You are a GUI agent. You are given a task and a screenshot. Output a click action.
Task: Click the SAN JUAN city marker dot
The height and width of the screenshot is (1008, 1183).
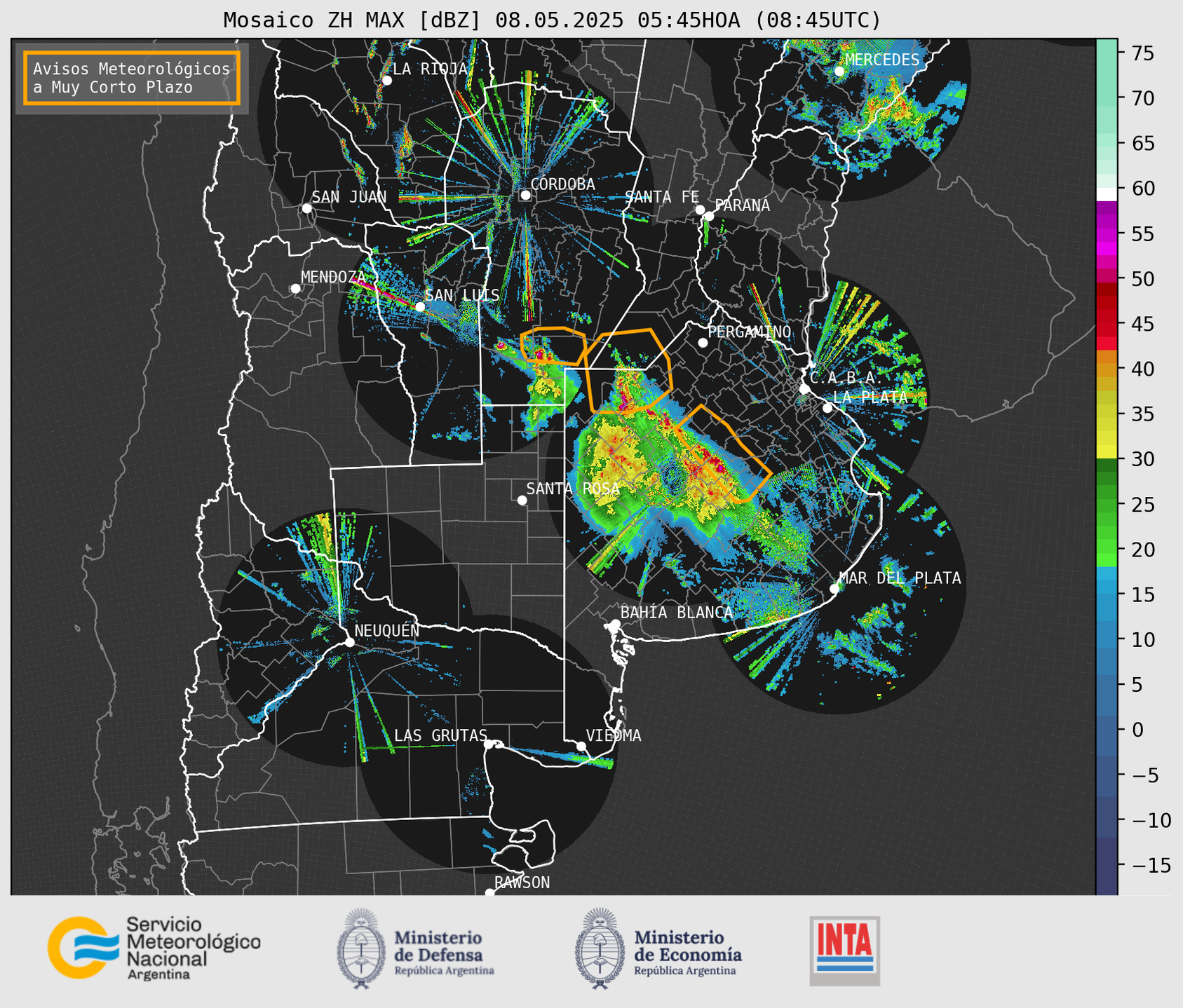pos(306,208)
